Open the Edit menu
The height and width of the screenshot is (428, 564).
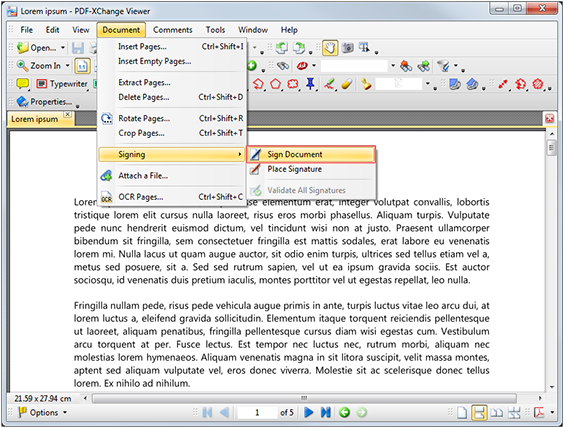53,30
